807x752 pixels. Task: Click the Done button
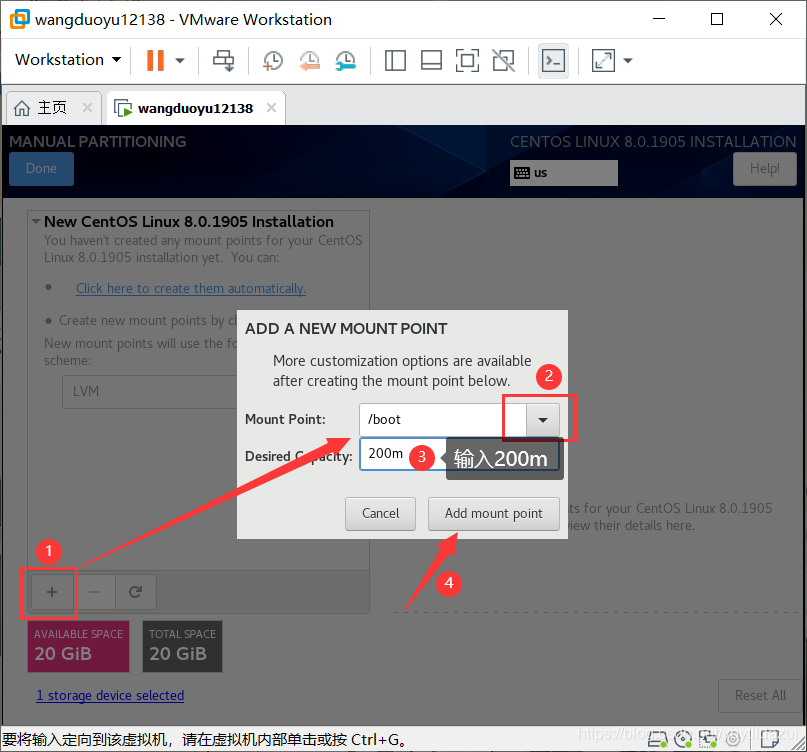tap(41, 168)
